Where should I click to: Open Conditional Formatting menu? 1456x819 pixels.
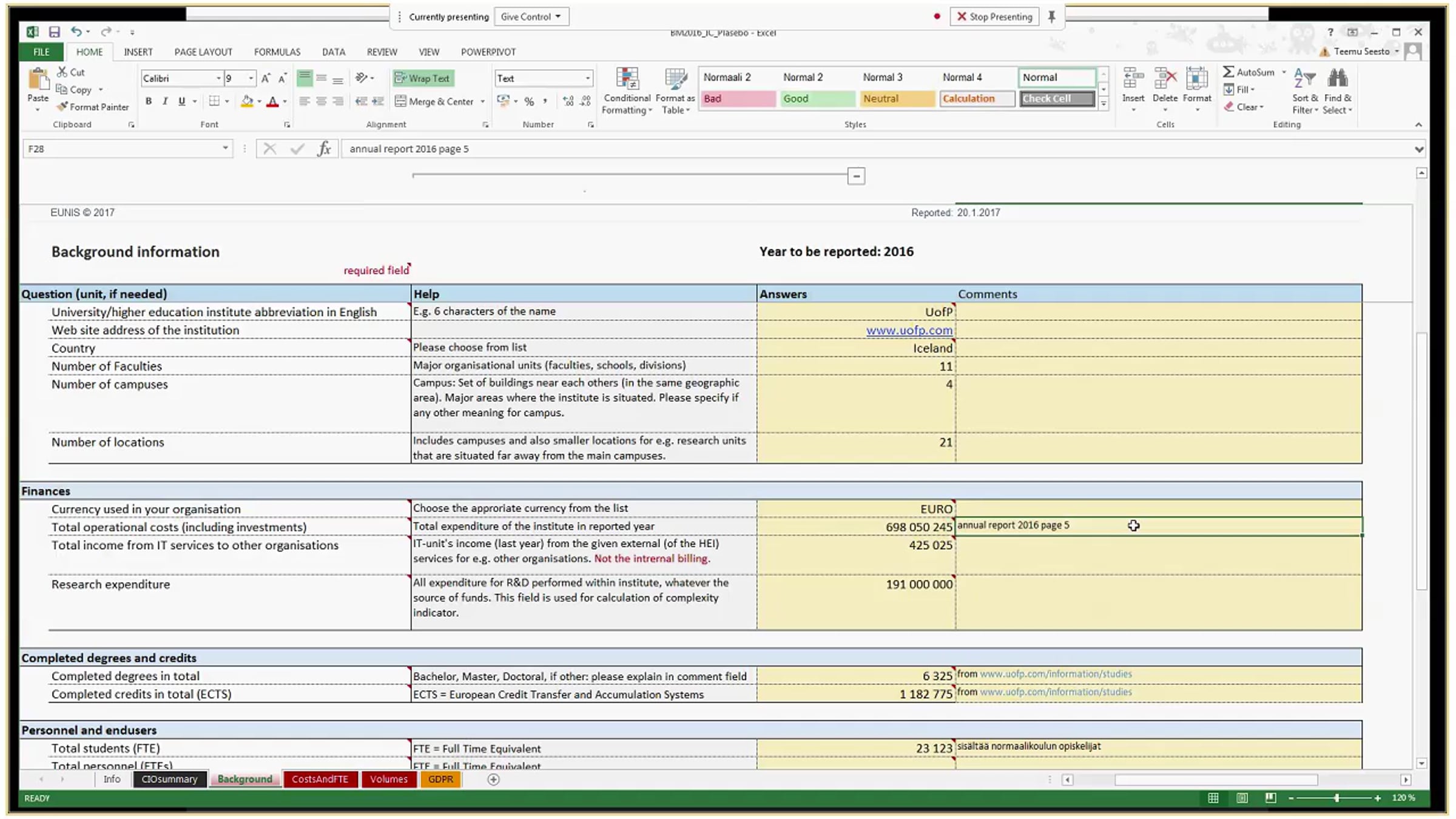coord(627,91)
